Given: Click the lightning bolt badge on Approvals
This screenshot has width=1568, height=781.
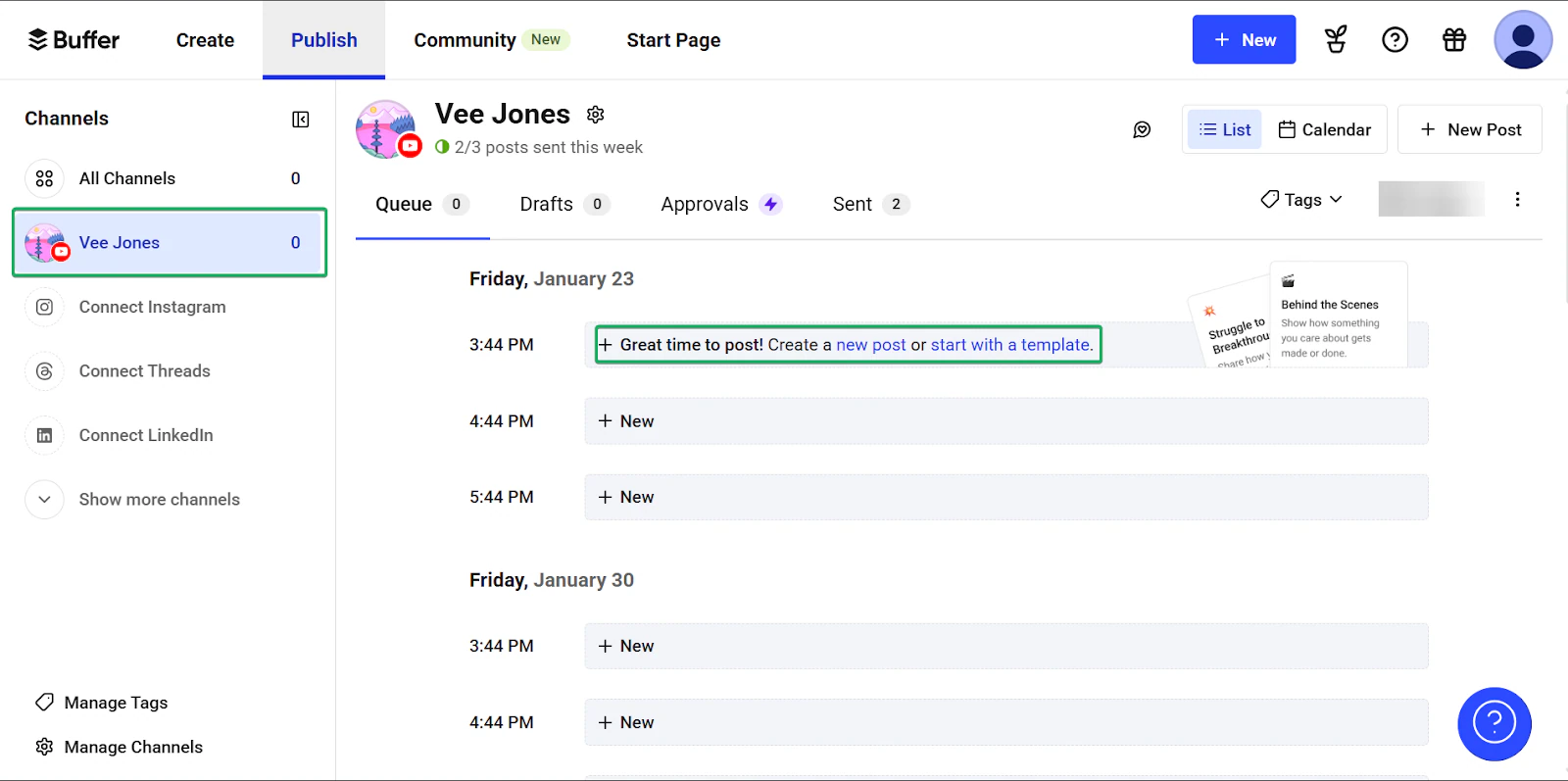Looking at the screenshot, I should pos(771,204).
